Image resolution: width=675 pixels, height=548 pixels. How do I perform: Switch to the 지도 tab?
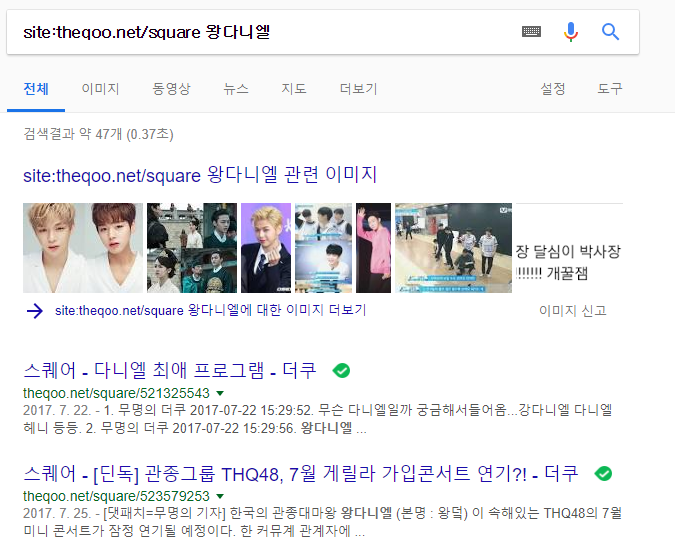click(294, 89)
